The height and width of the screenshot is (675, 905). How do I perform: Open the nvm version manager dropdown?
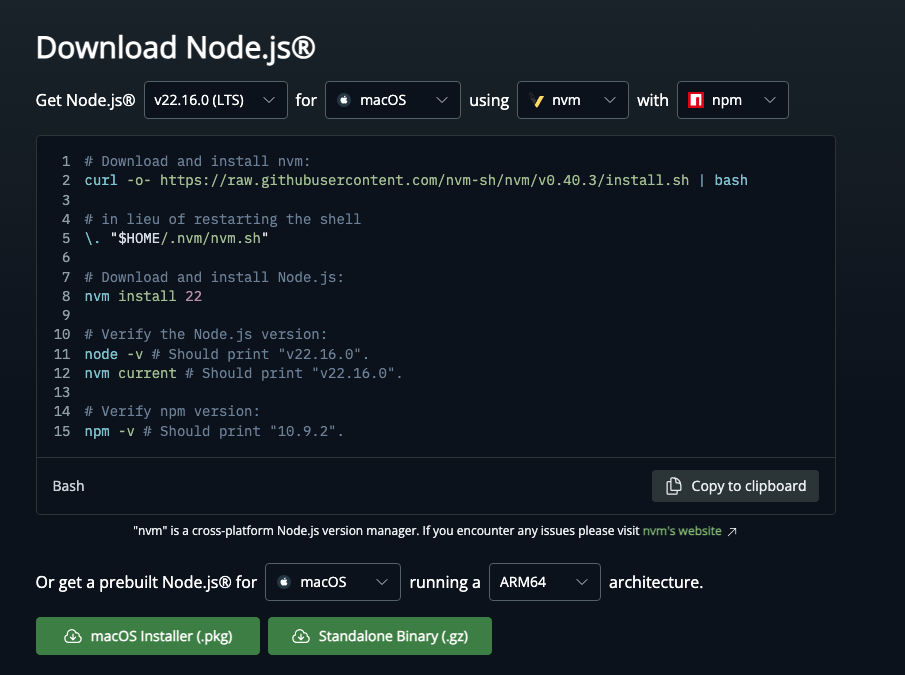573,100
